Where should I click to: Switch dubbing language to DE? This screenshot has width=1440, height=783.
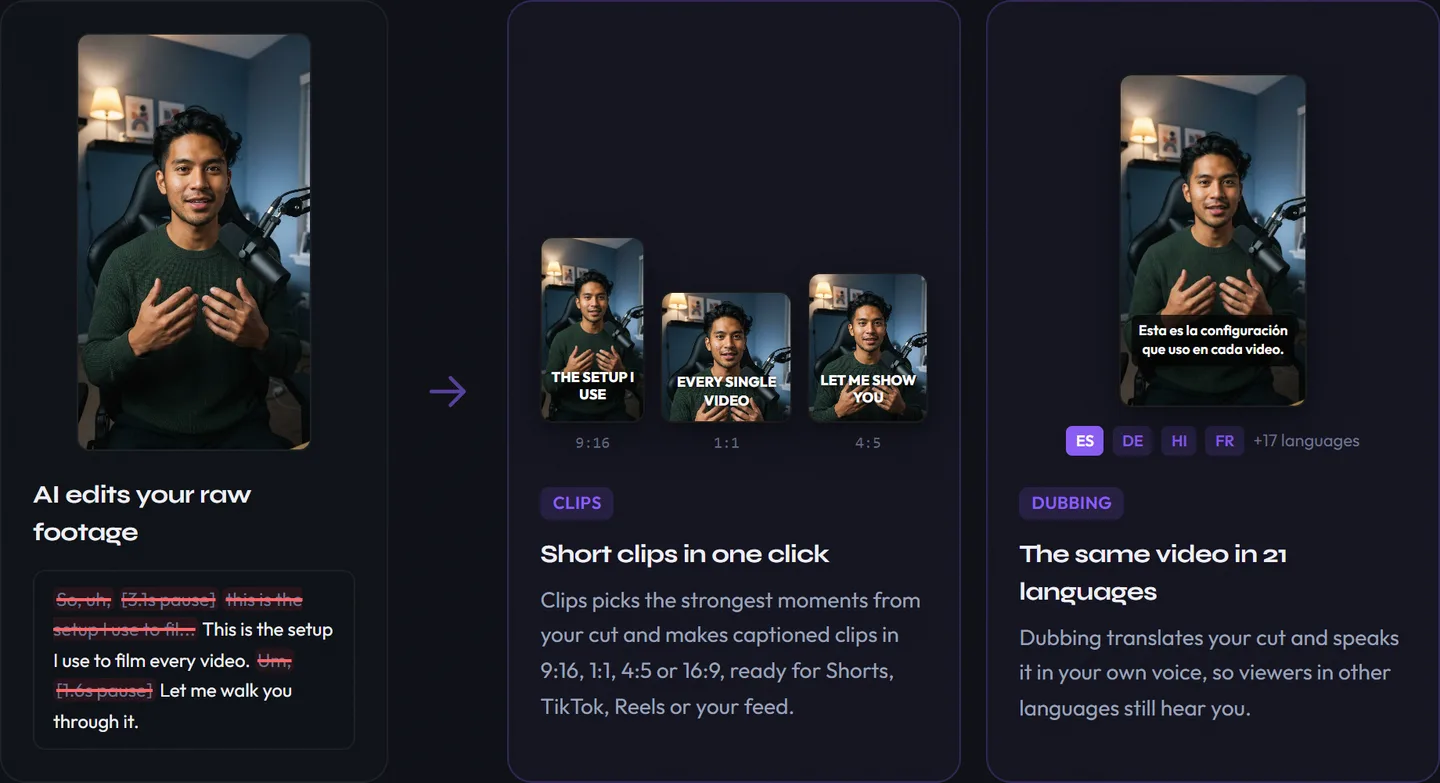1132,441
